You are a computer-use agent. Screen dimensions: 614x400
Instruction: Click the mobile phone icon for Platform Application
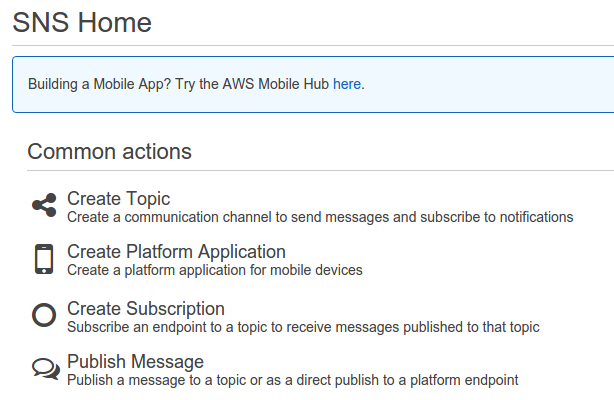43,259
